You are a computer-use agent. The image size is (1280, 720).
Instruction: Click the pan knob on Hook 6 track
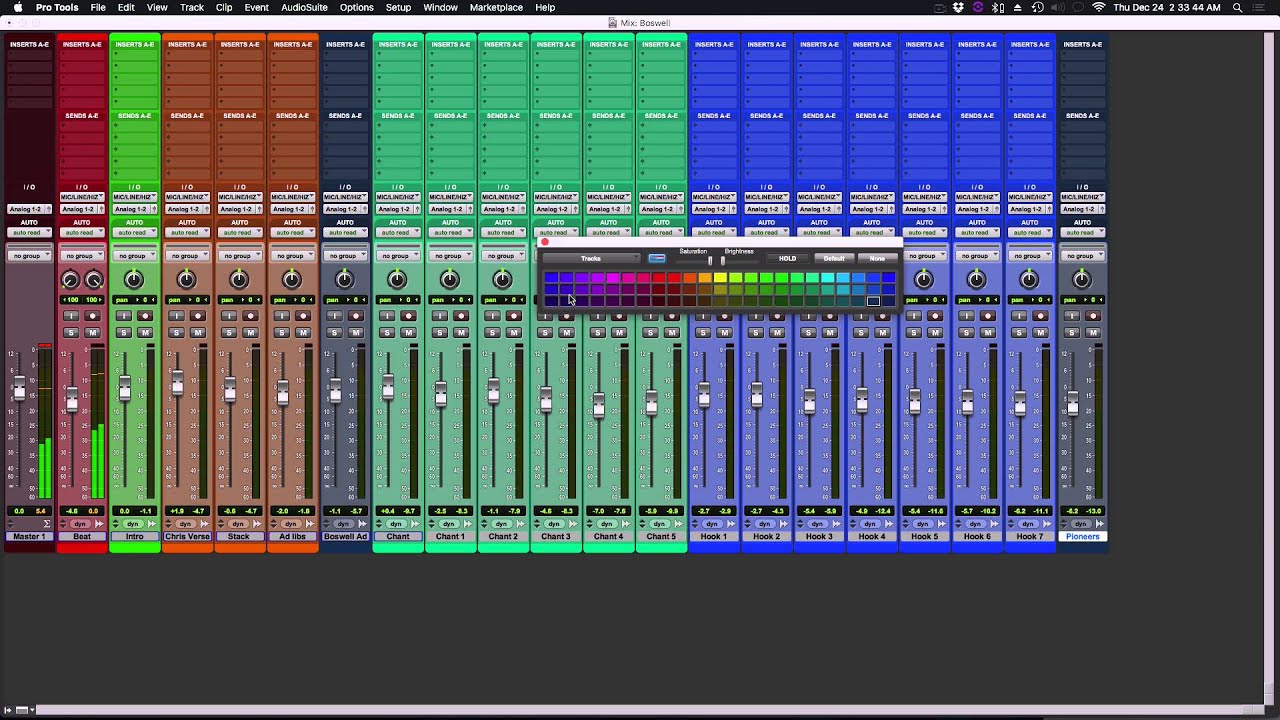tap(976, 279)
